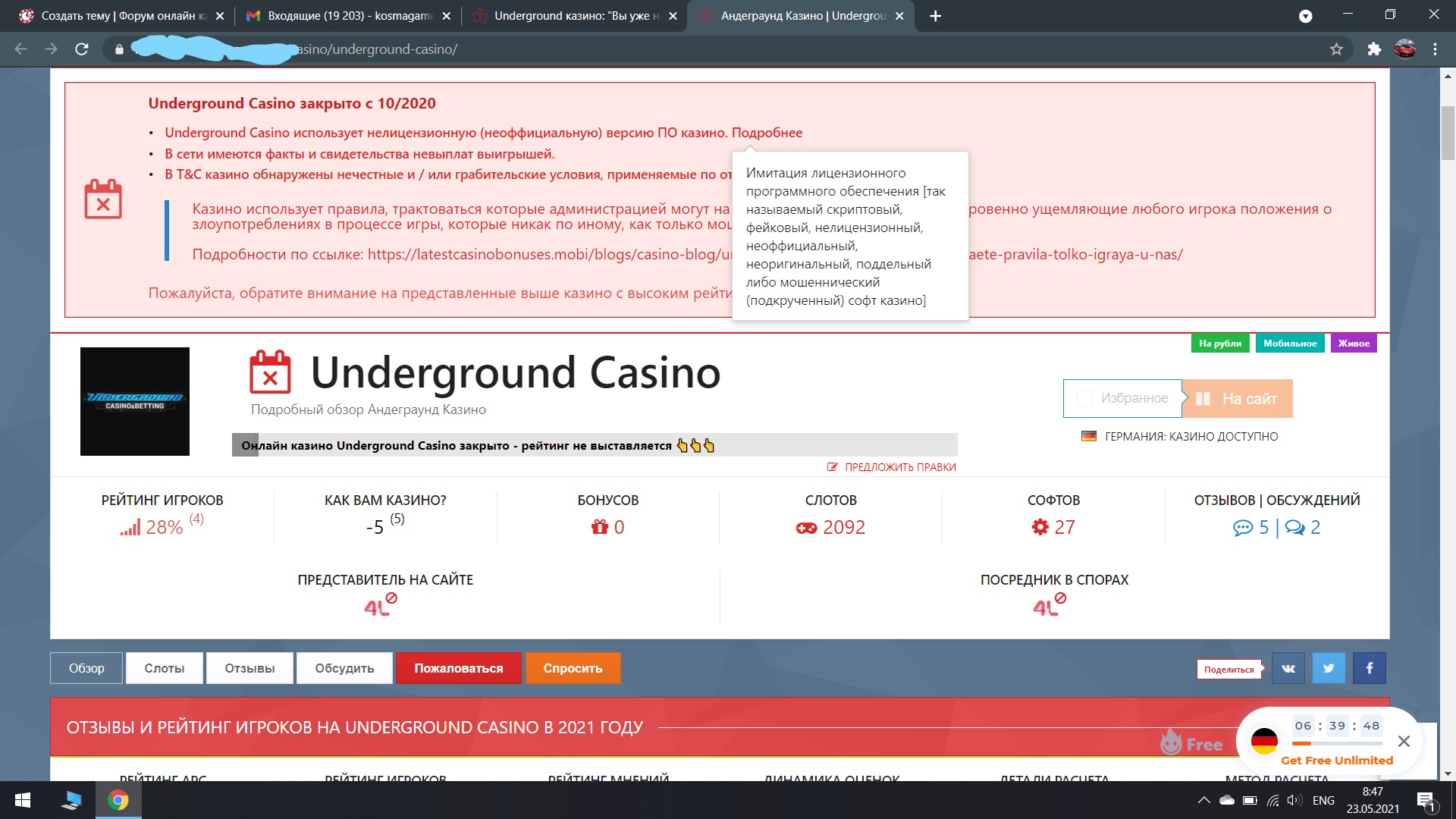1456x819 pixels.
Task: Click 'Get Free Unlimited' text in popup
Action: (1337, 760)
